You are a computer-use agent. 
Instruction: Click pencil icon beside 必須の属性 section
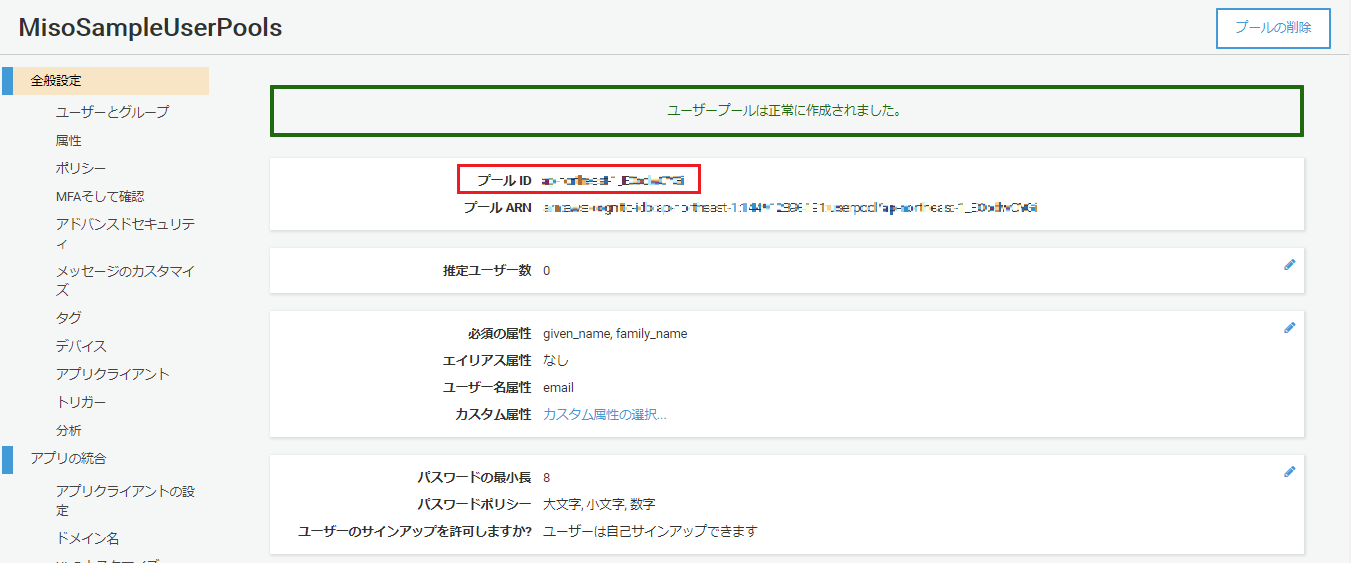pos(1289,327)
